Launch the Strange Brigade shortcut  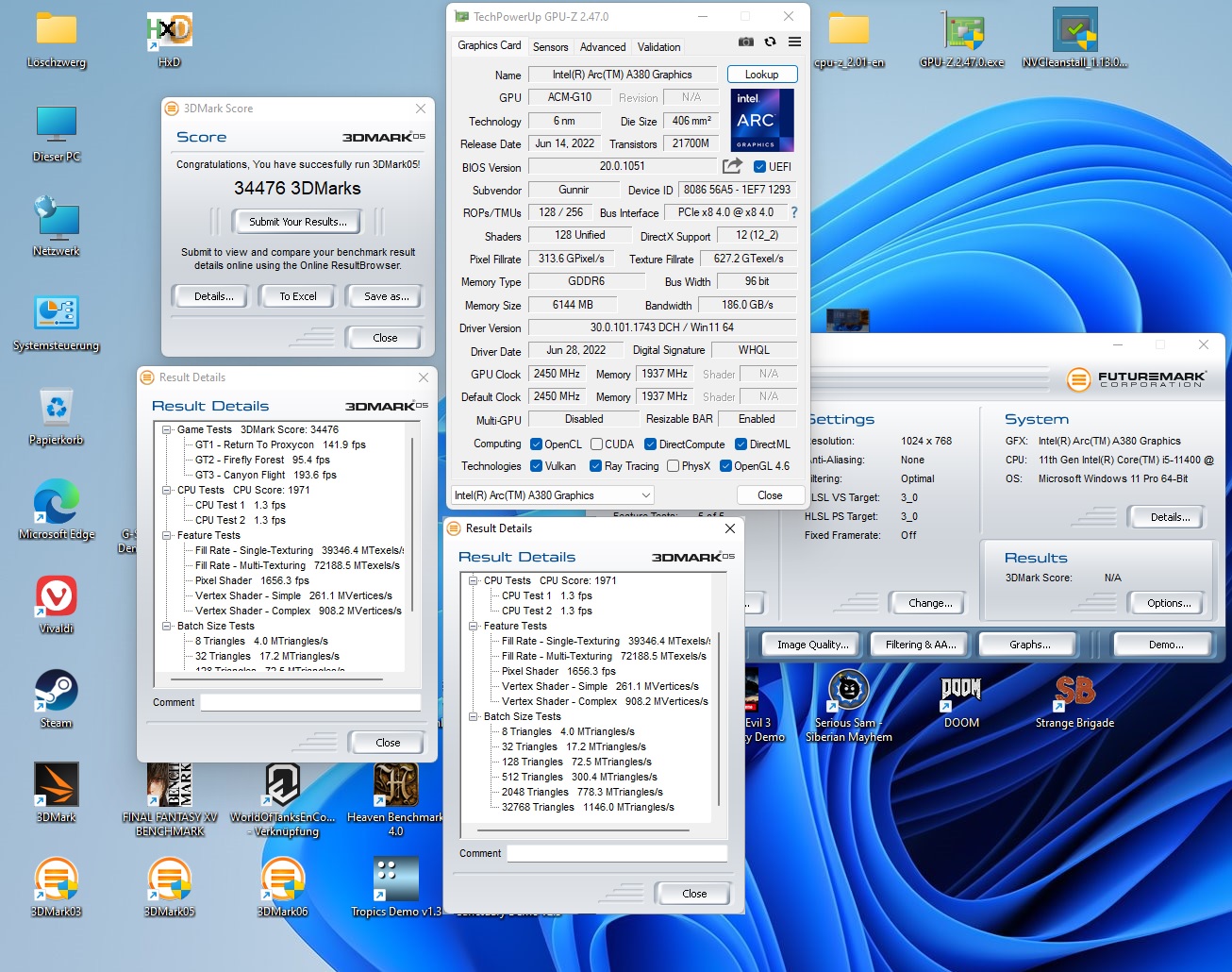coord(1075,699)
